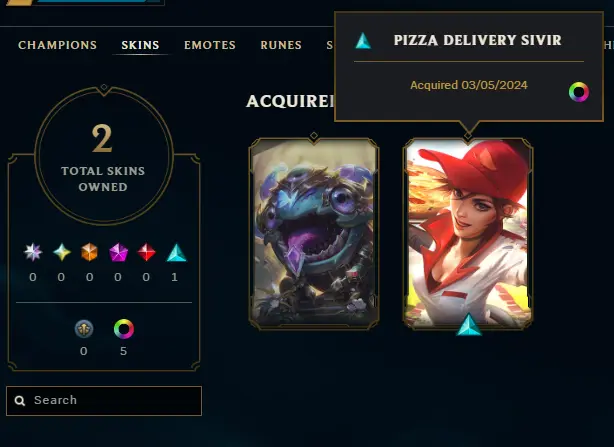Click the magnifier icon in search box
The height and width of the screenshot is (447, 614).
click(x=20, y=400)
